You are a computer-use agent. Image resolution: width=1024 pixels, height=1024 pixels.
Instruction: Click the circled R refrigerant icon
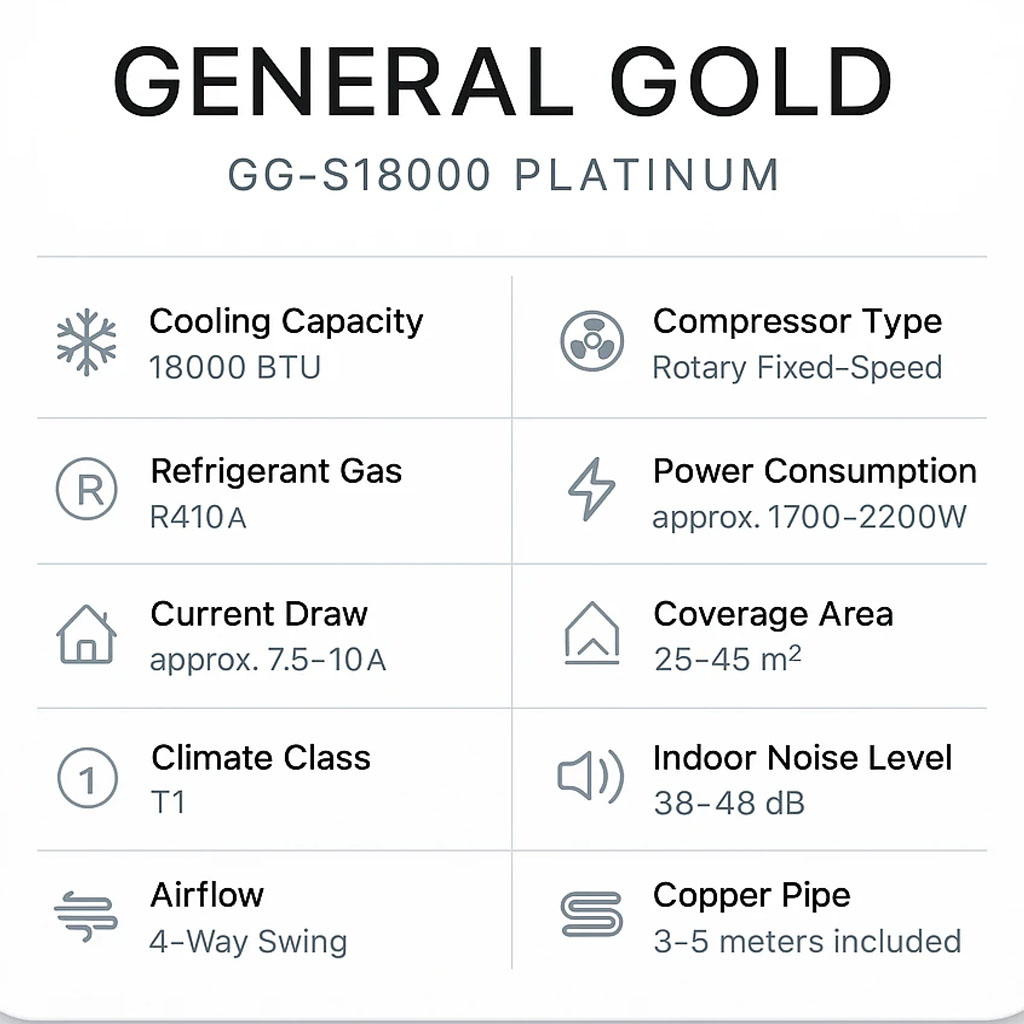87,490
